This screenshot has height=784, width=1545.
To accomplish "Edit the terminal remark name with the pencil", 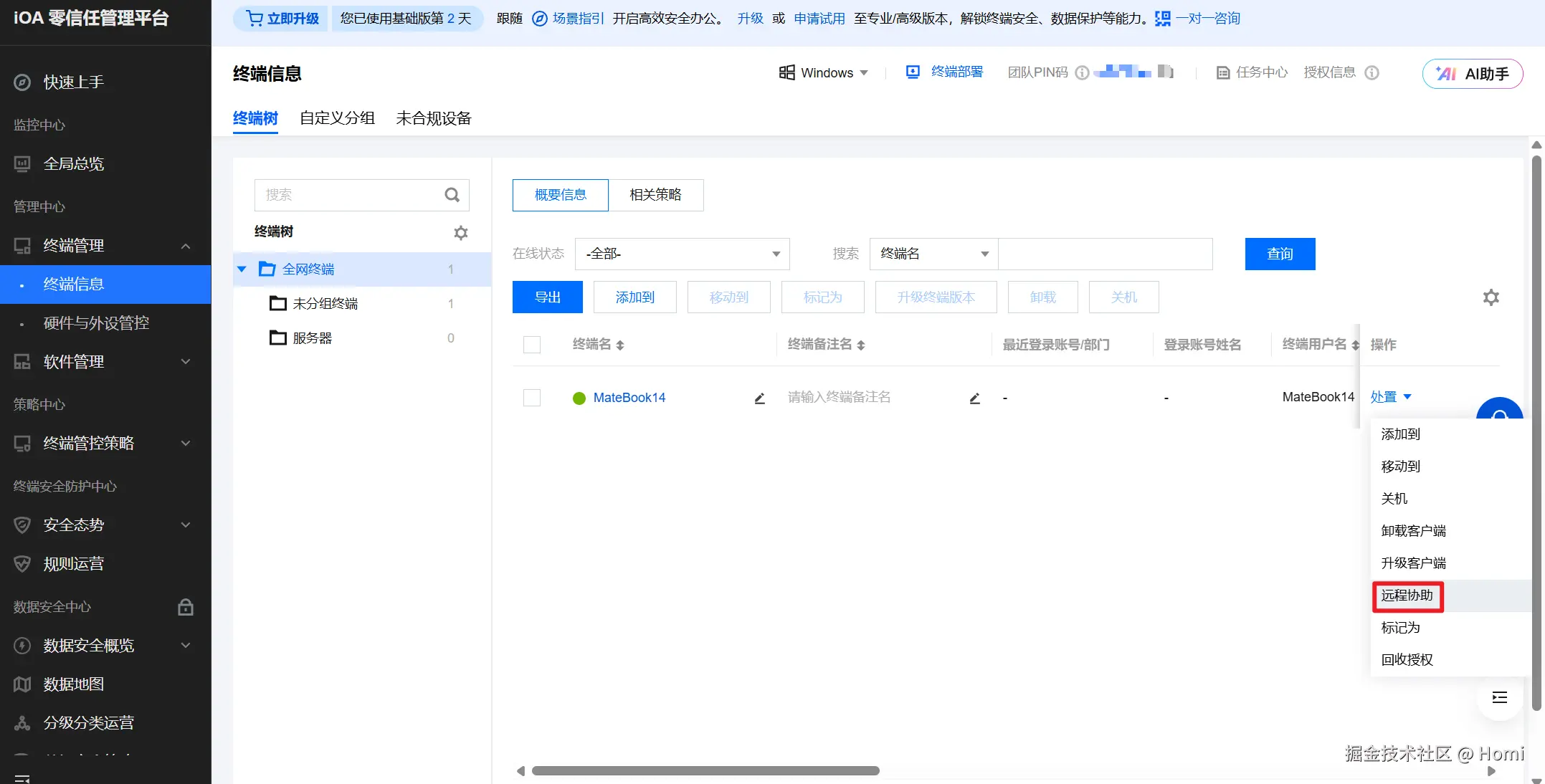I will click(975, 398).
